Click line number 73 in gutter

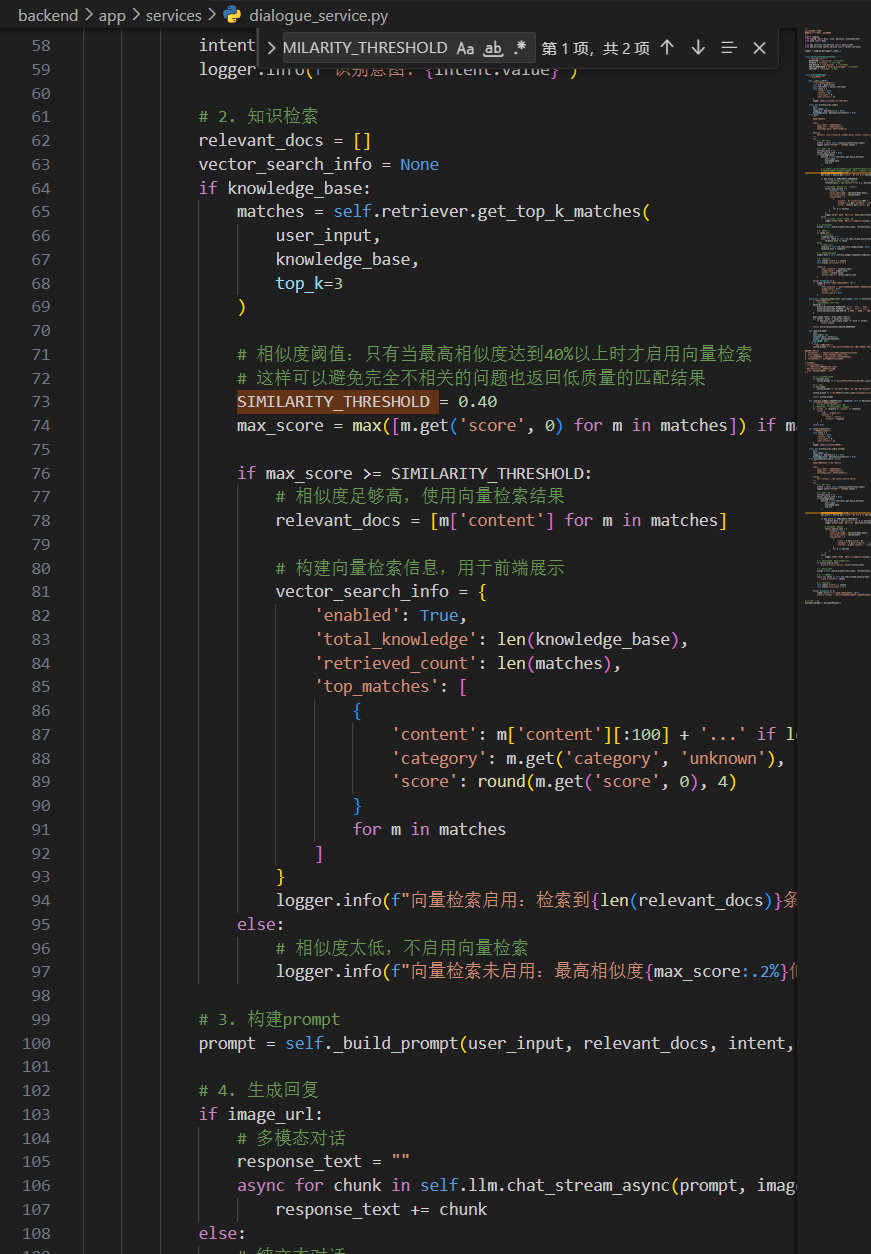[x=40, y=402]
